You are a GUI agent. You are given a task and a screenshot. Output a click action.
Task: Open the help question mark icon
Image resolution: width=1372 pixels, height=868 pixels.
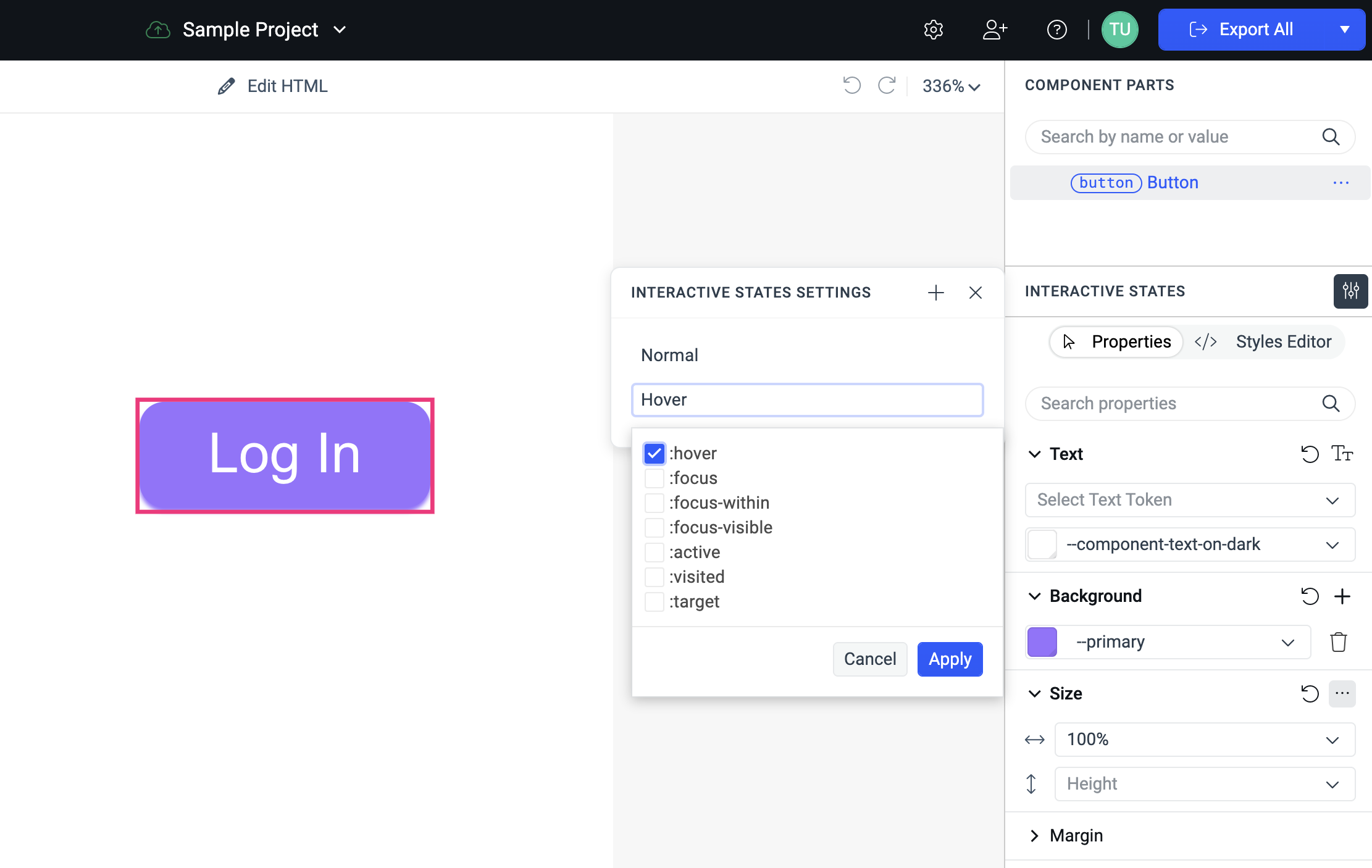(x=1056, y=30)
